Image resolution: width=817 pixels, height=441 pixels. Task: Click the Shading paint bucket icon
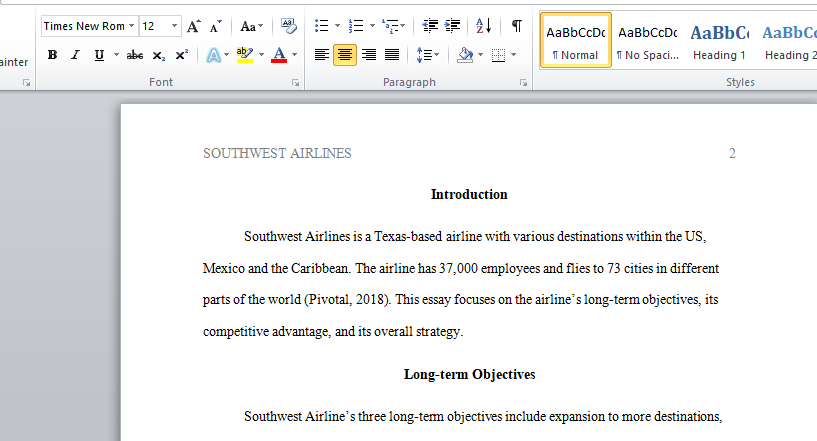[x=465, y=55]
